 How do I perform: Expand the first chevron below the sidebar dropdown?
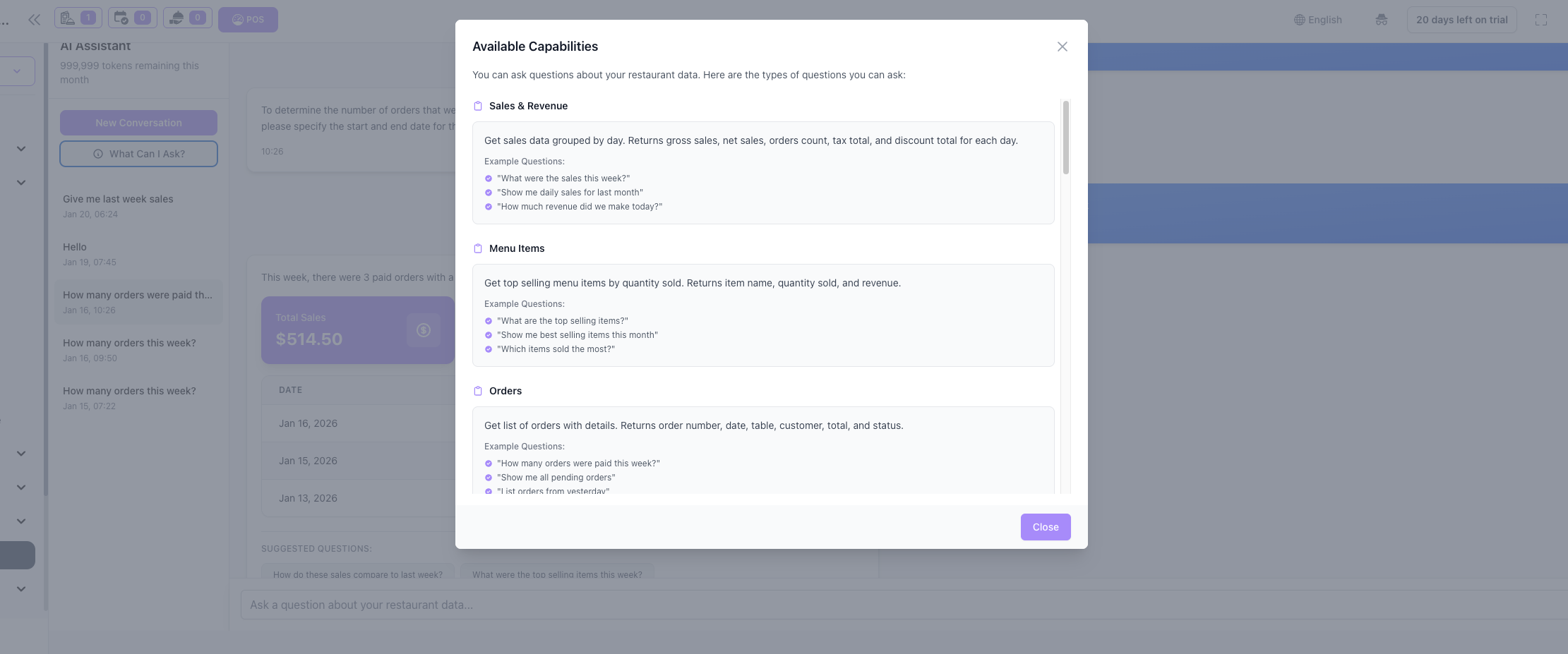pyautogui.click(x=21, y=149)
